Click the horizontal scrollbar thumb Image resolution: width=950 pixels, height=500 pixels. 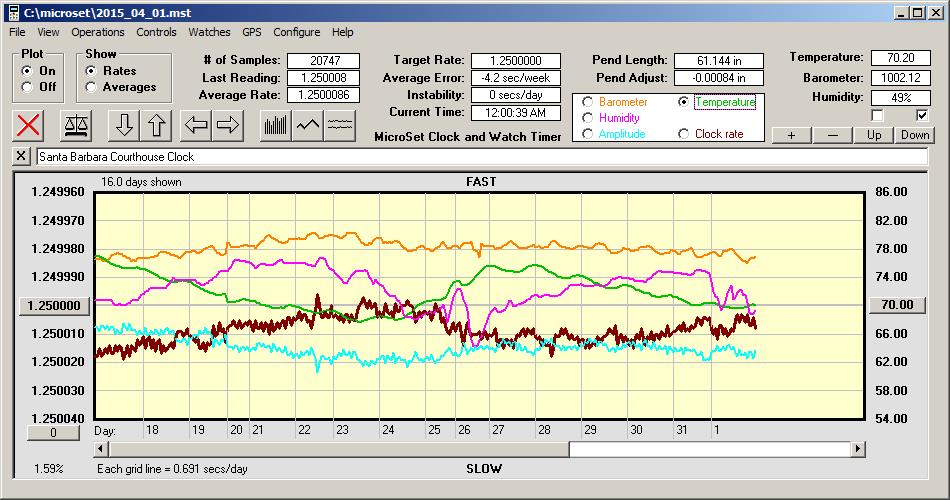(x=339, y=449)
